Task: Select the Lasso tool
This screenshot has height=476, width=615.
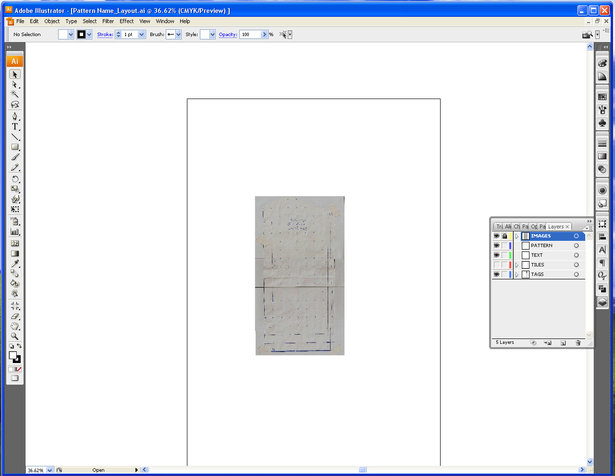Action: point(15,104)
